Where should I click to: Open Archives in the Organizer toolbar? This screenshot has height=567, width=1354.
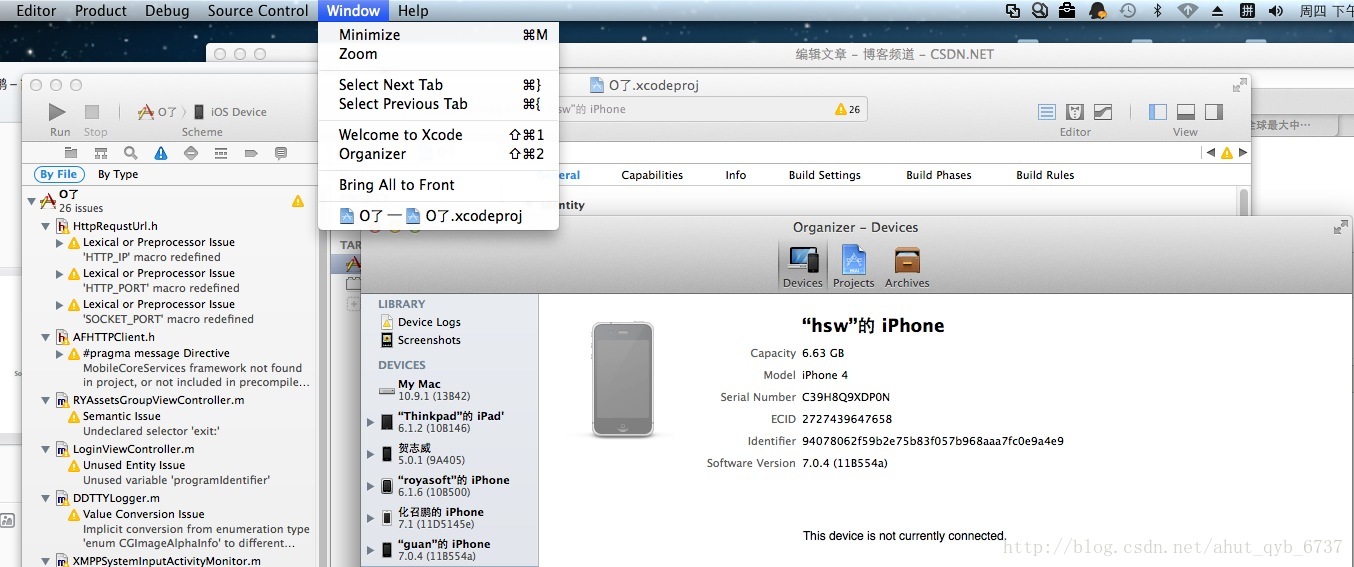[x=907, y=266]
